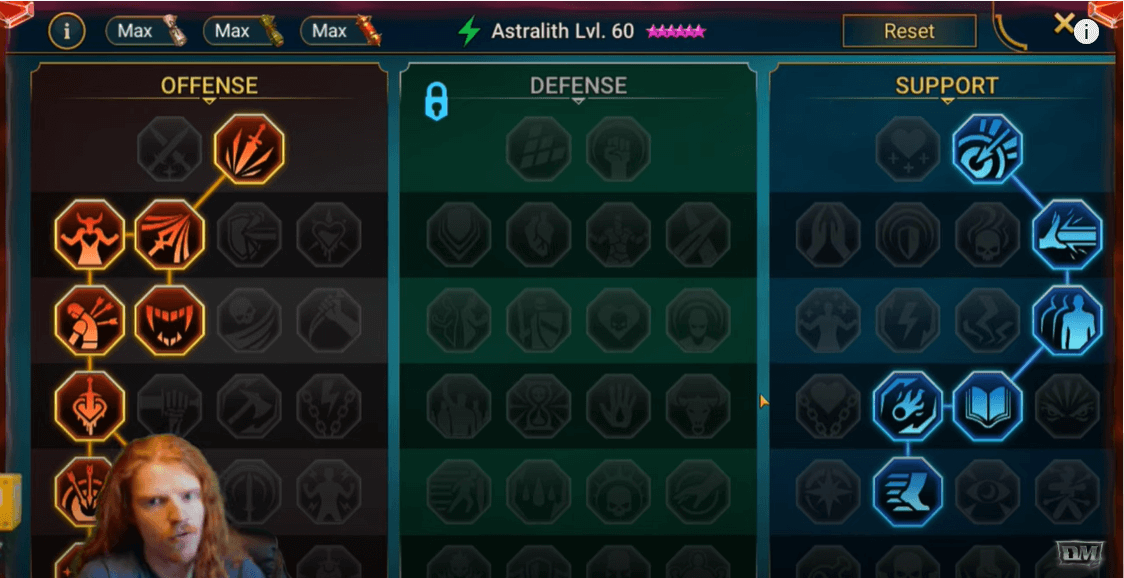Select the fanged mouth offense mastery
The width and height of the screenshot is (1124, 578).
pos(169,320)
